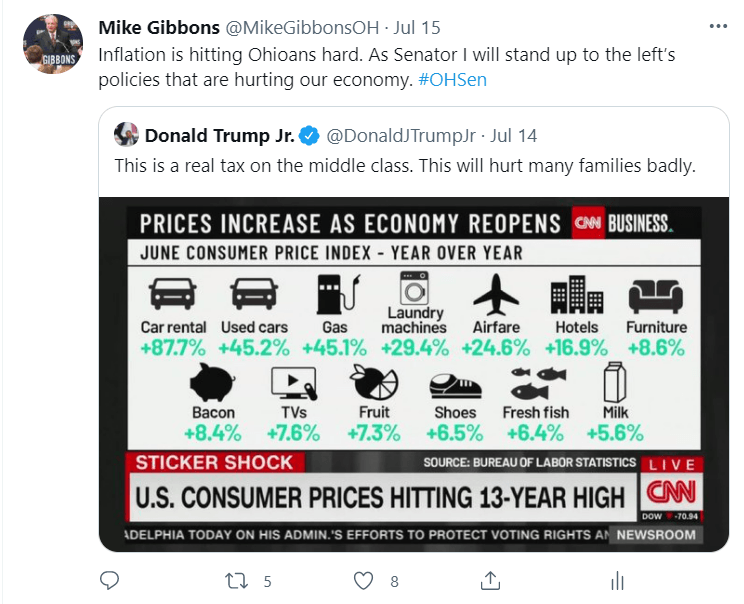Viewport: 744px width, 604px height.
Task: Like the tweet with the heart icon
Action: click(363, 581)
